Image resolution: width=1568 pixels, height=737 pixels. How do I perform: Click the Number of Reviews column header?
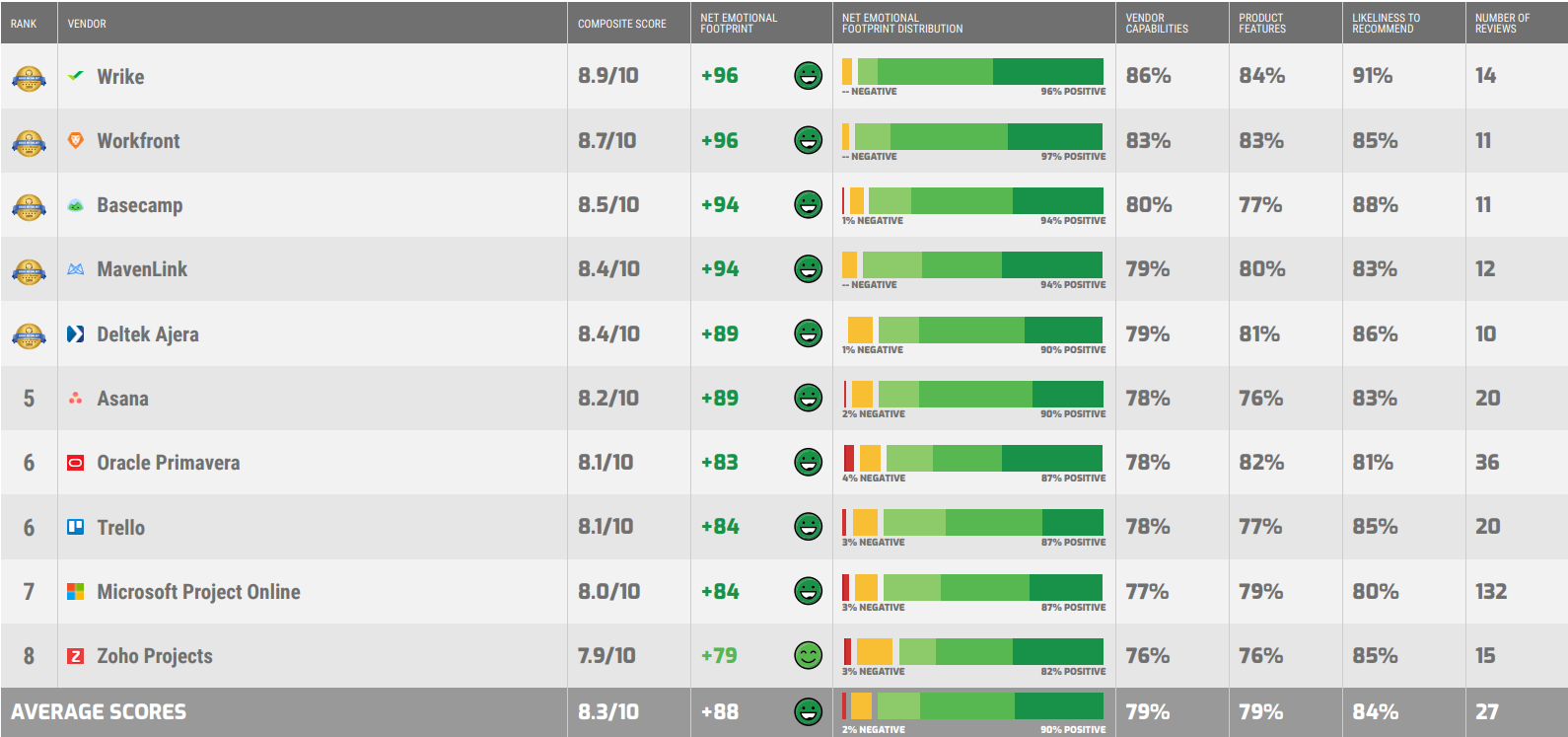coord(1502,24)
